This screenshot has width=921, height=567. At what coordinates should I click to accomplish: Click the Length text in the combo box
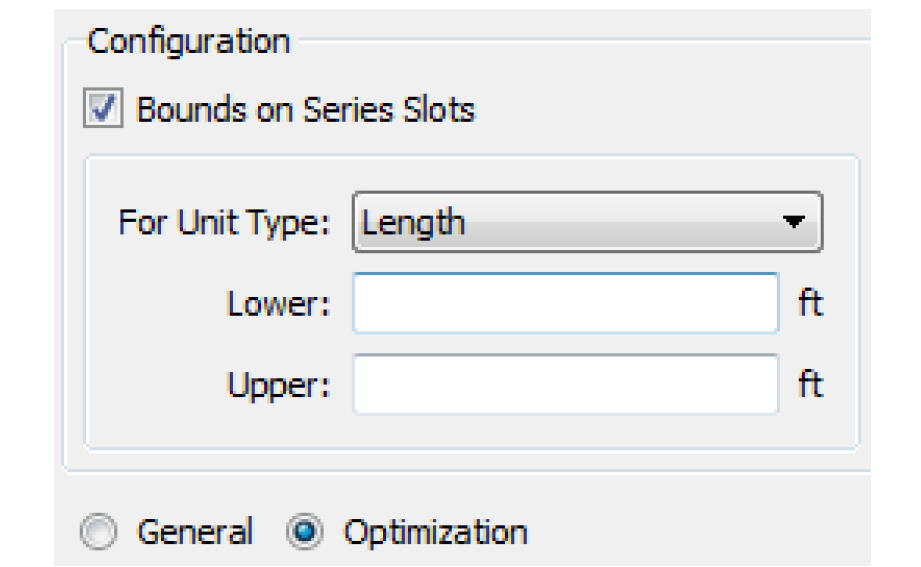point(414,222)
